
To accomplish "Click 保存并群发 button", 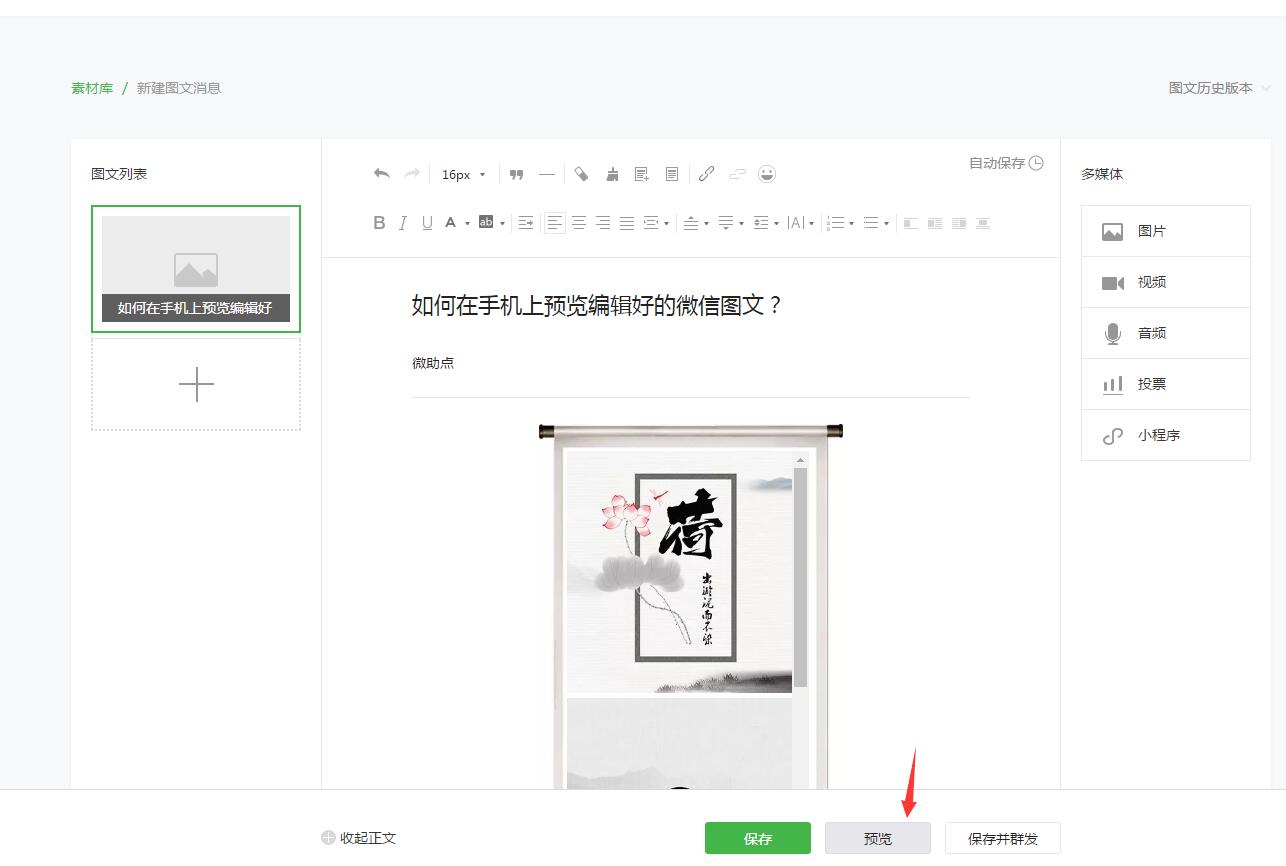I will point(1003,838).
